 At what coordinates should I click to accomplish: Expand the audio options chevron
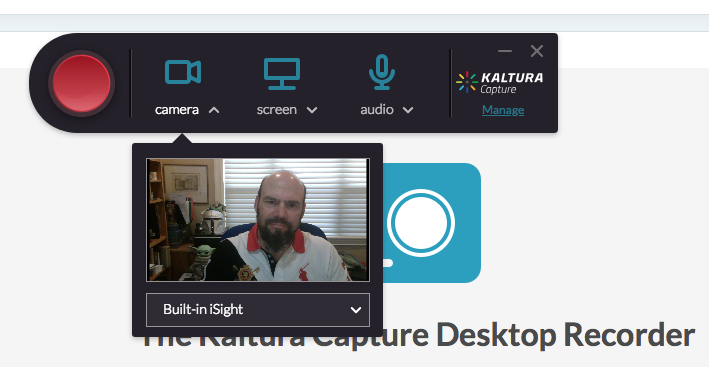point(408,110)
